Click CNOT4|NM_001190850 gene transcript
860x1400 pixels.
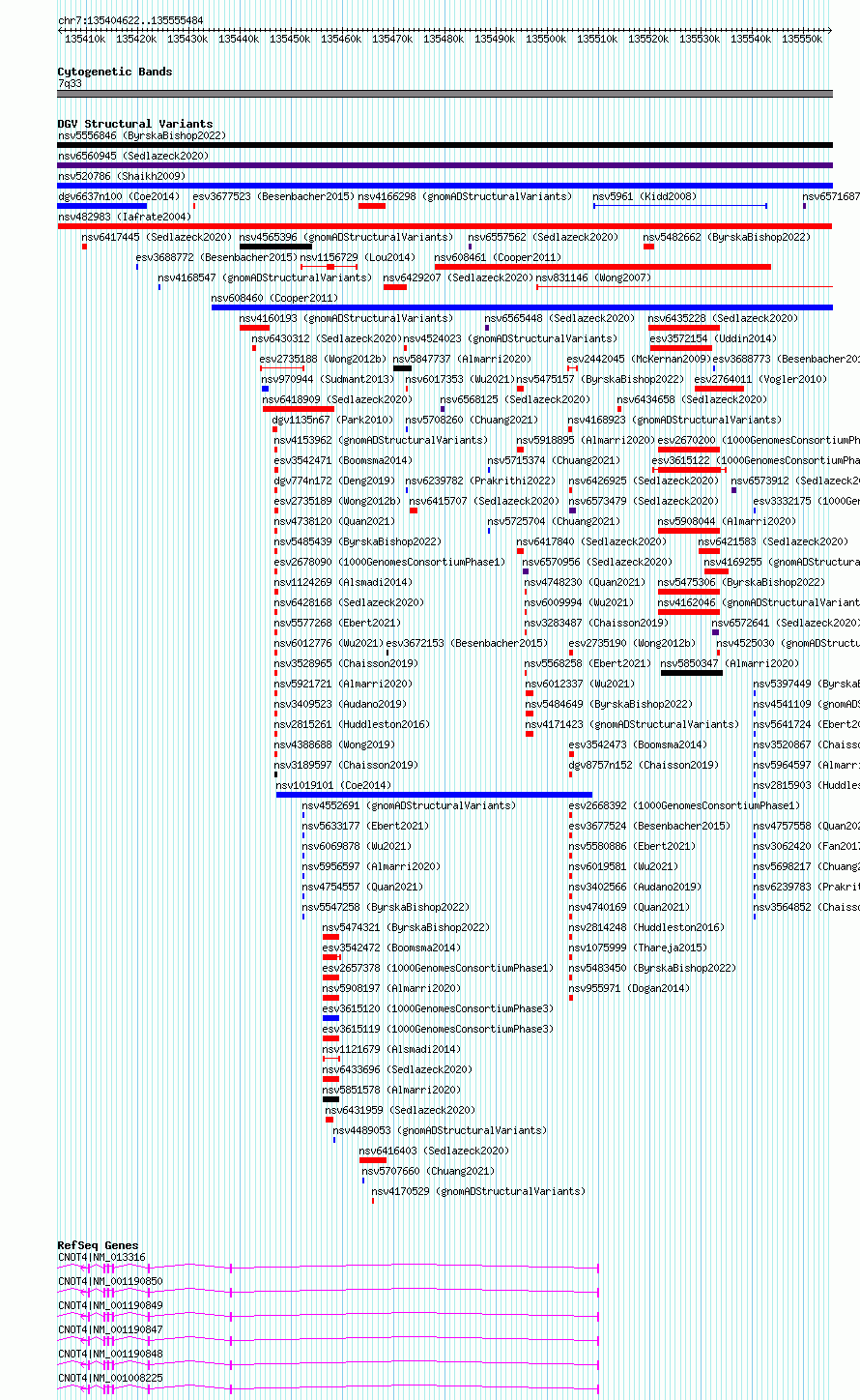pyautogui.click(x=329, y=1290)
